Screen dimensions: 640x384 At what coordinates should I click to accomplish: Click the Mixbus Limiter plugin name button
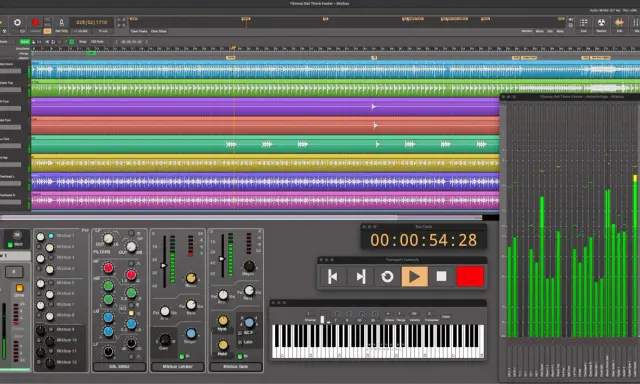[178, 367]
